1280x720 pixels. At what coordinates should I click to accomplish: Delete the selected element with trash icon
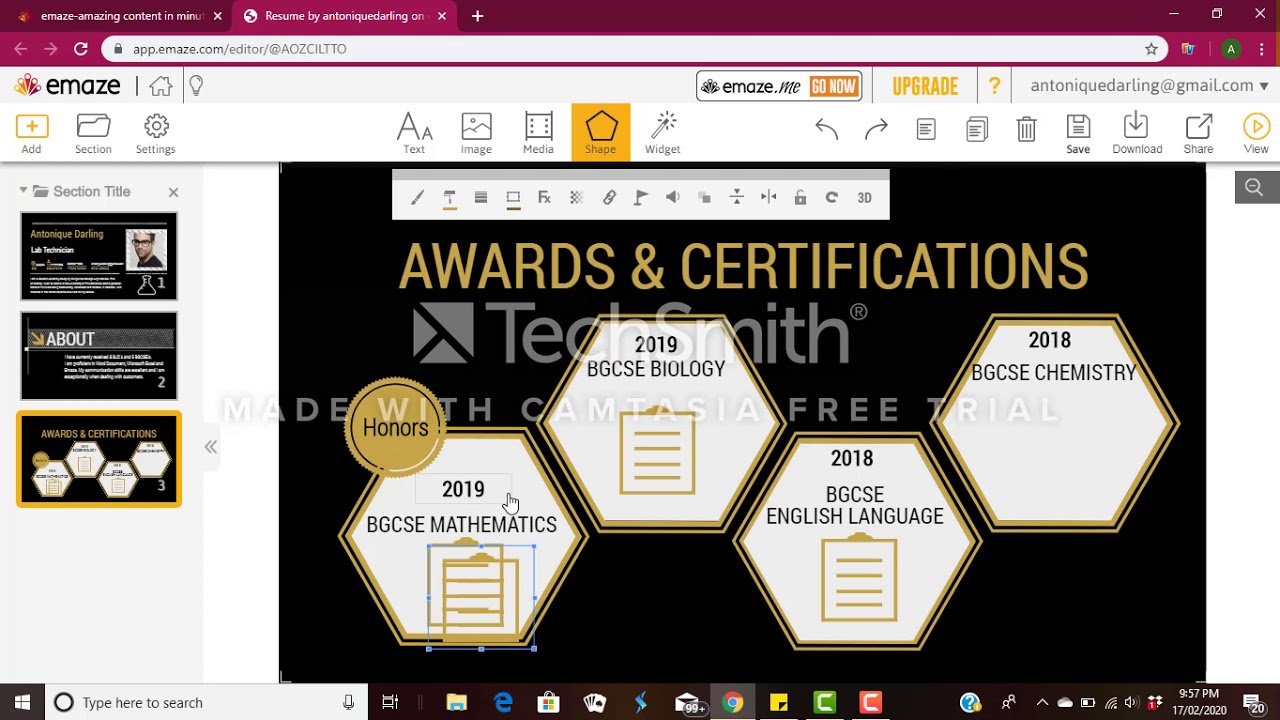tap(1026, 129)
